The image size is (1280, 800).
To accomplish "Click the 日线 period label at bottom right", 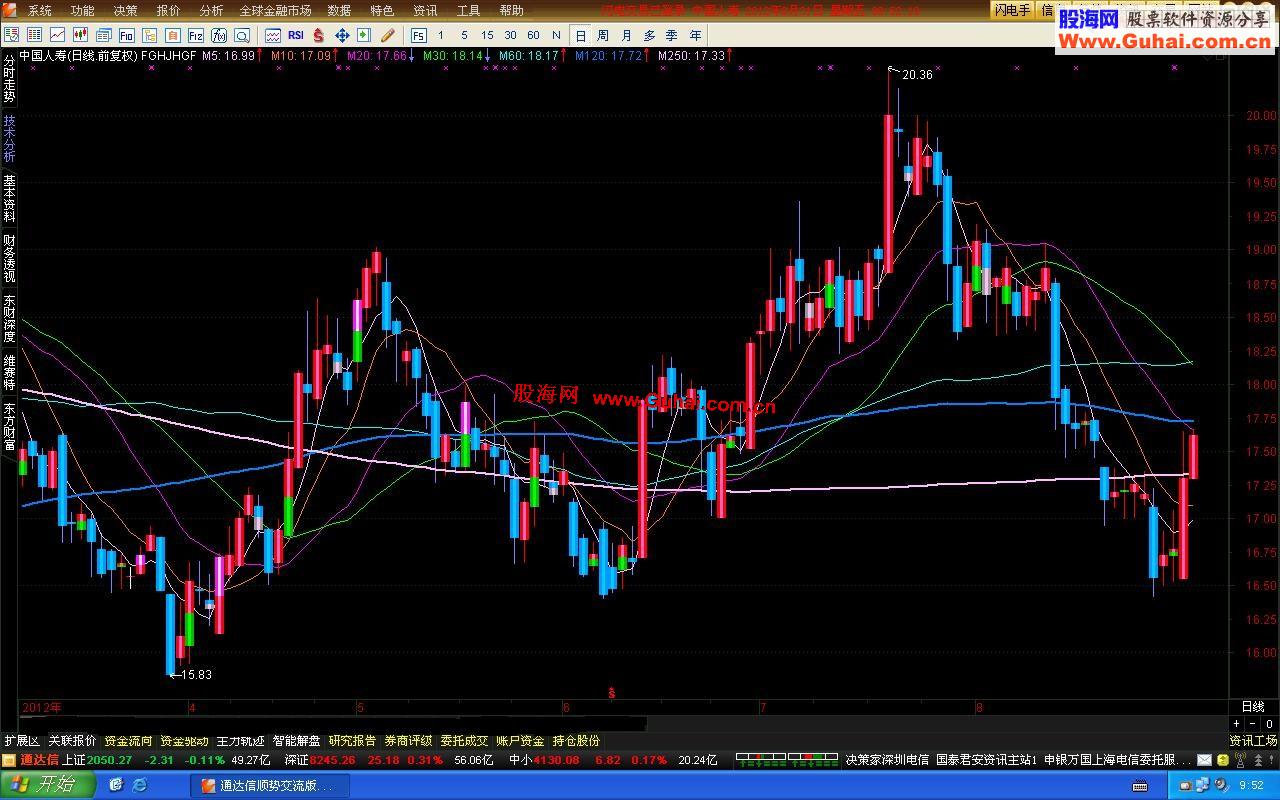I will pyautogui.click(x=1253, y=707).
